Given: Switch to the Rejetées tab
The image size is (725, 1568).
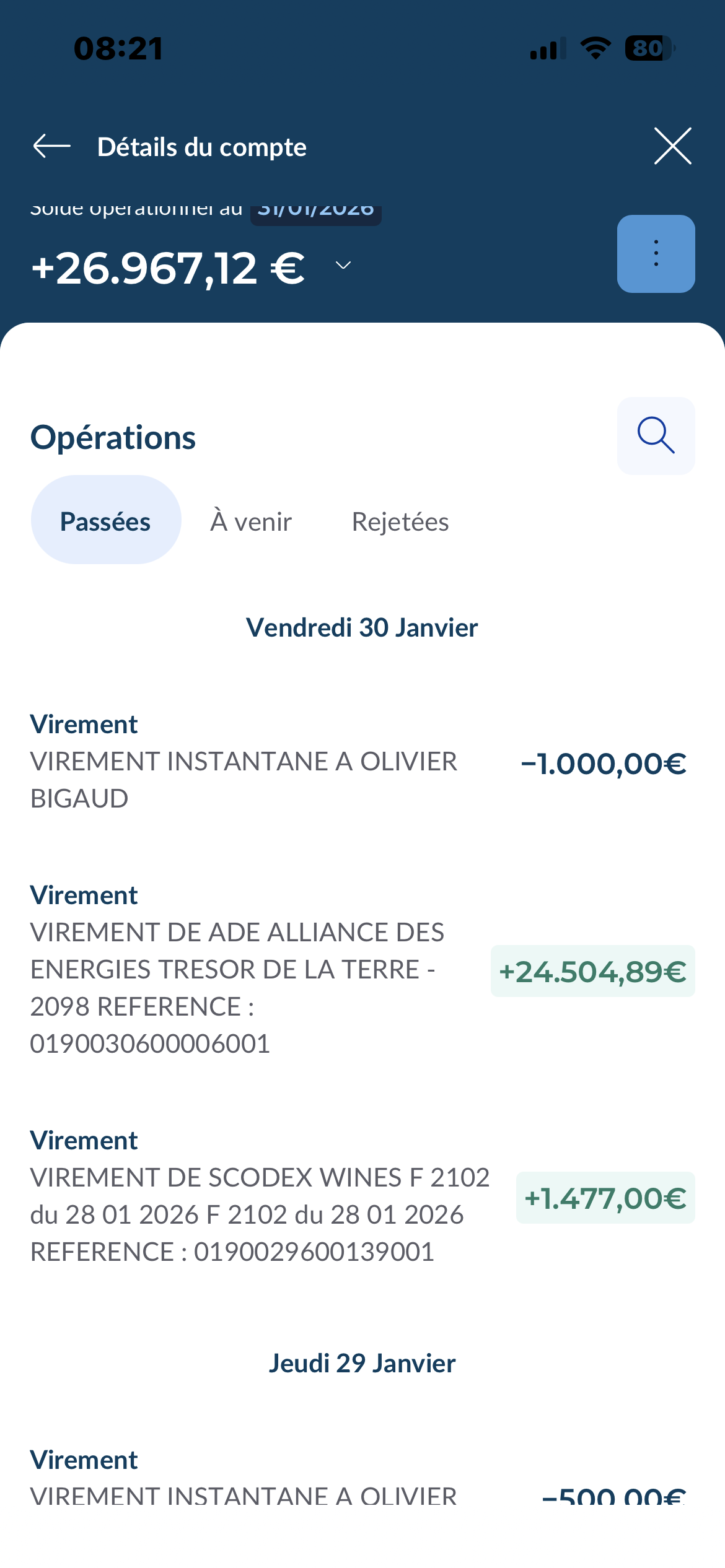Looking at the screenshot, I should pos(400,521).
